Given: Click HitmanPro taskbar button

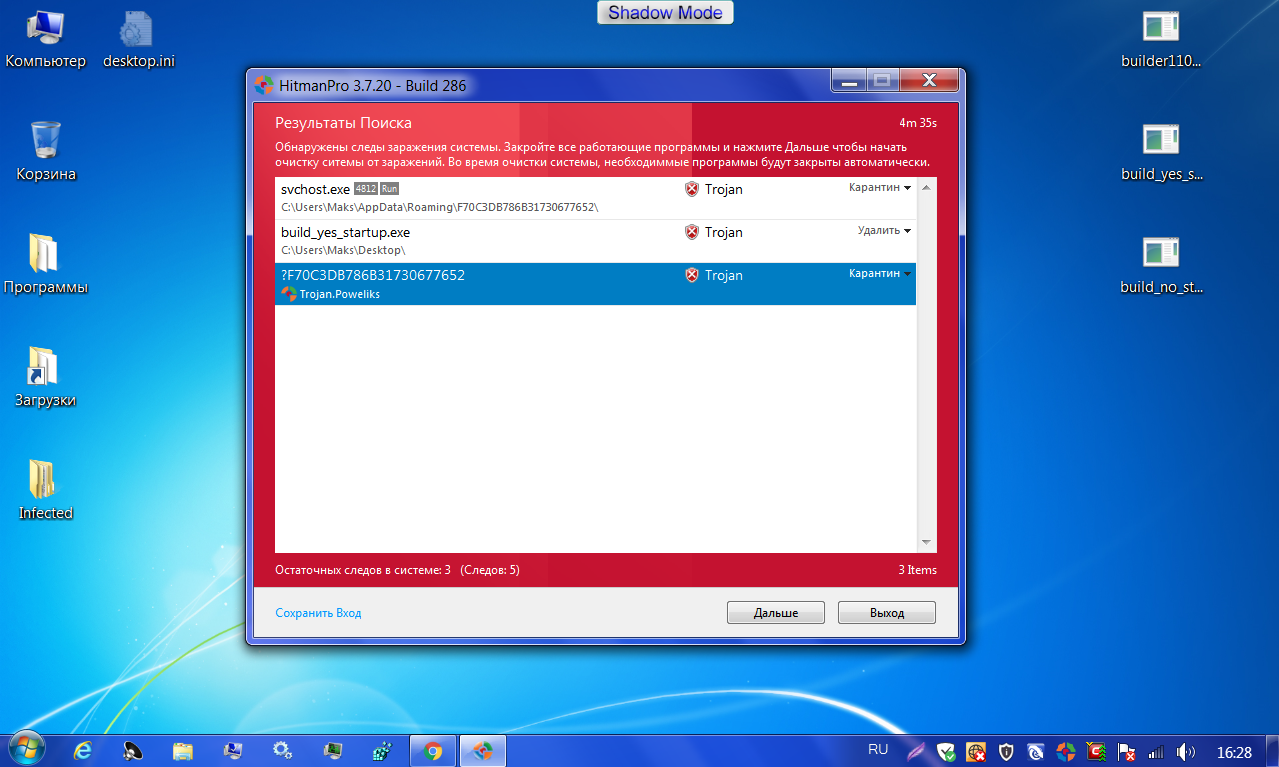Looking at the screenshot, I should point(482,750).
